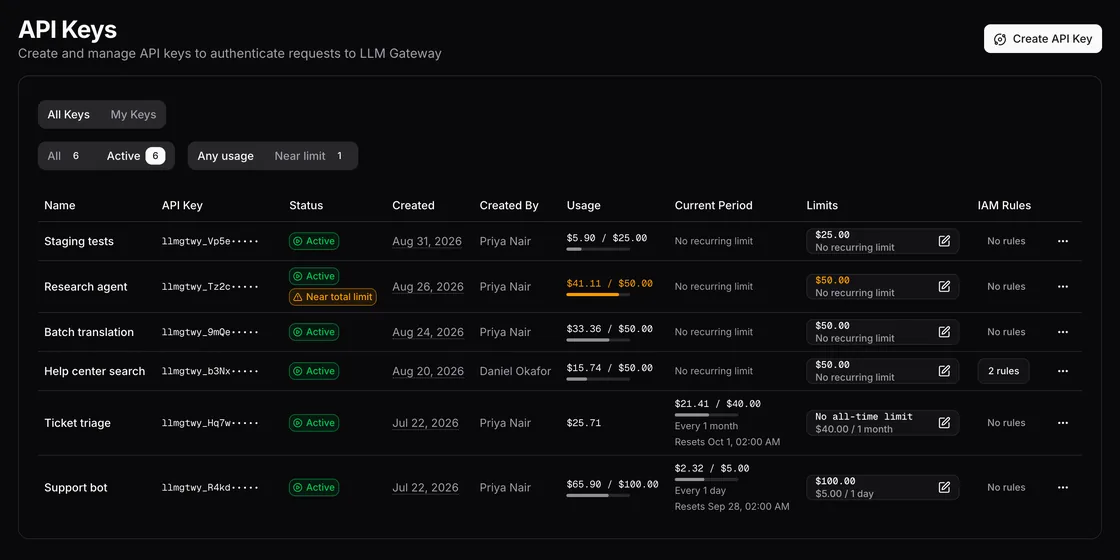The height and width of the screenshot is (560, 1120).
Task: Click No rules for Staging tests
Action: [1006, 241]
